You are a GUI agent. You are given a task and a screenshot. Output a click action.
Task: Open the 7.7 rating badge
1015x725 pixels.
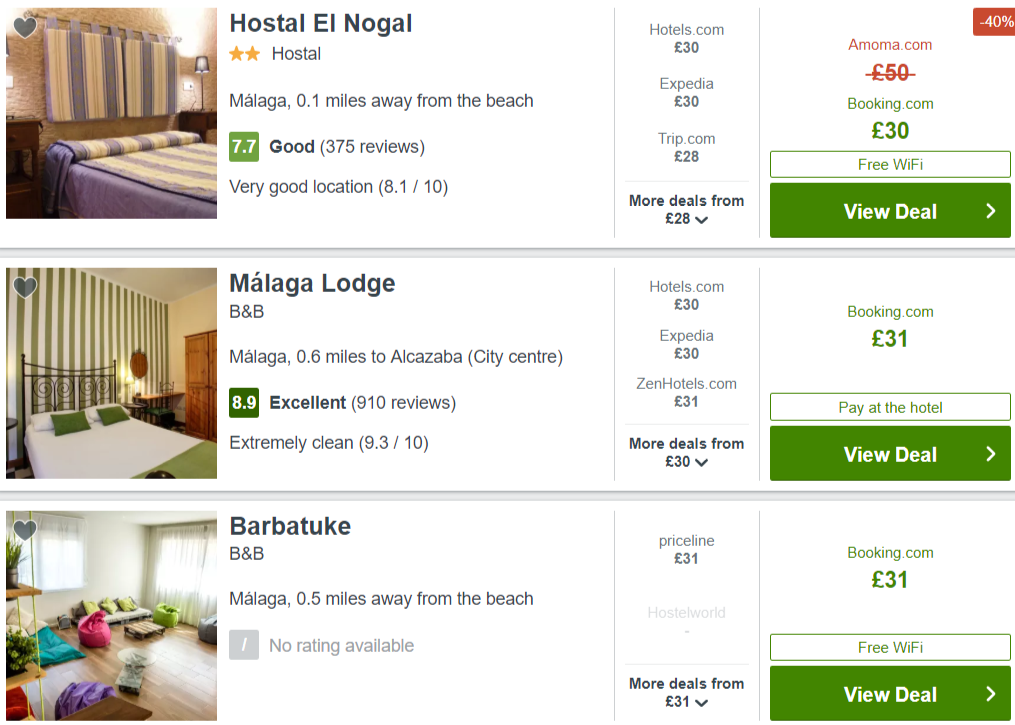[x=244, y=147]
